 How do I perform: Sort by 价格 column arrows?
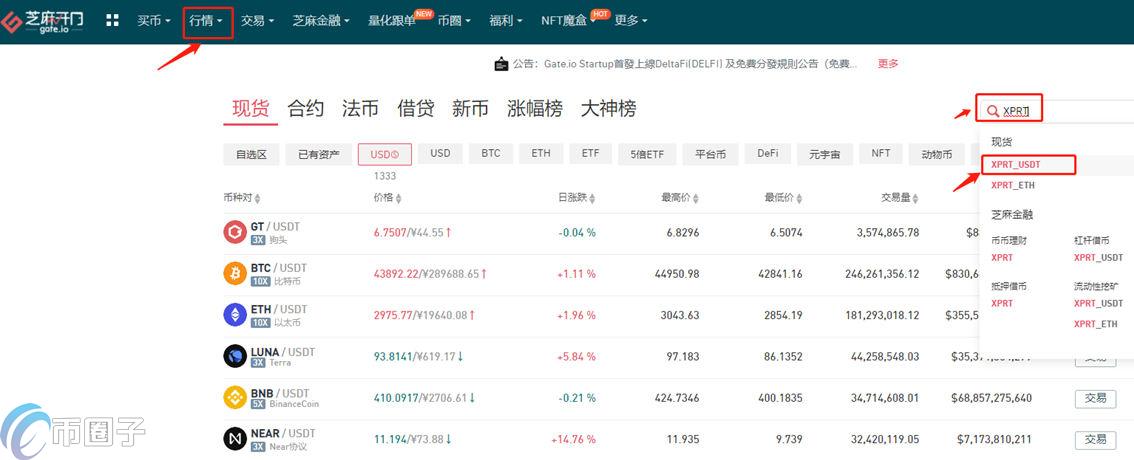(398, 198)
